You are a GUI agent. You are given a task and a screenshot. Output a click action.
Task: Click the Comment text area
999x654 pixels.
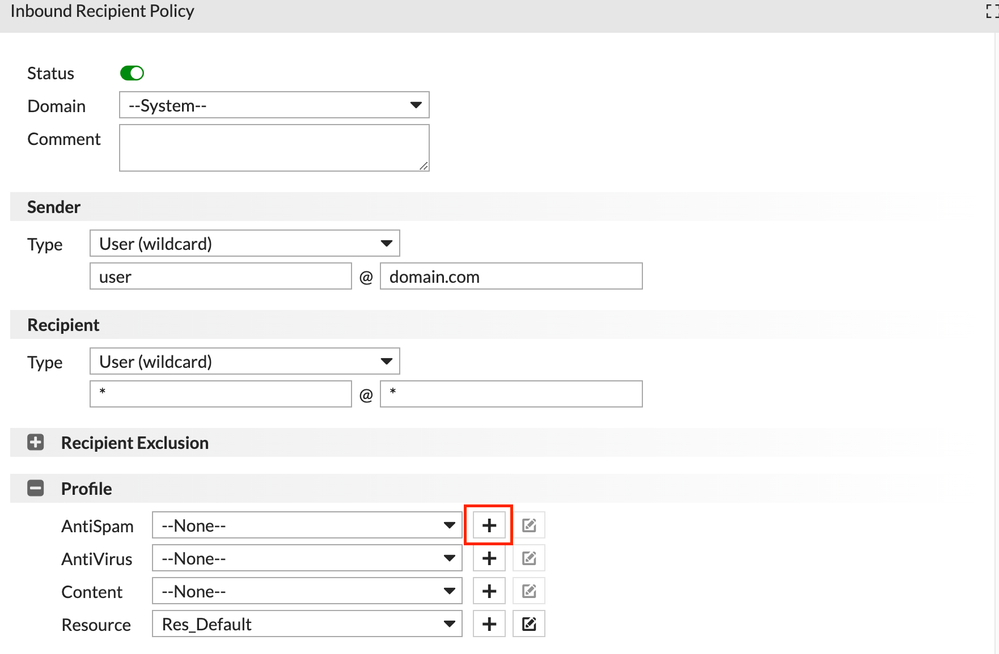pyautogui.click(x=274, y=147)
